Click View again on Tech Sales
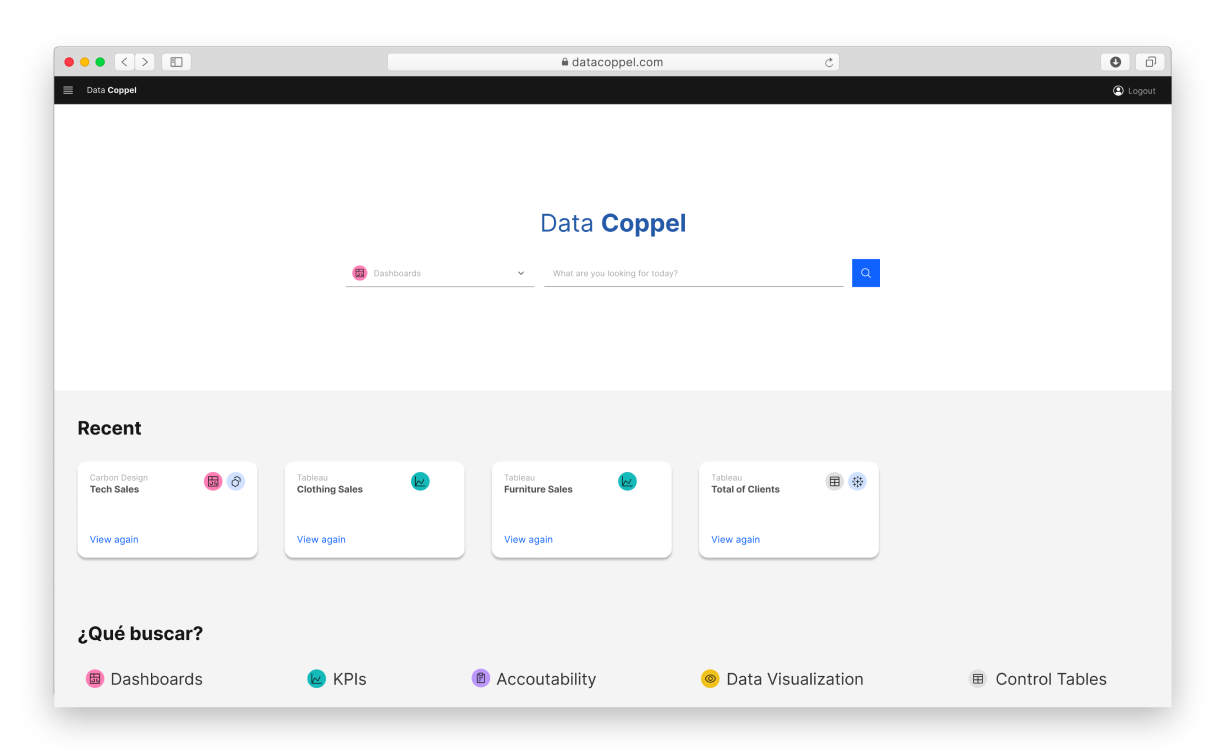Viewport: 1226px width, 752px height. point(114,539)
